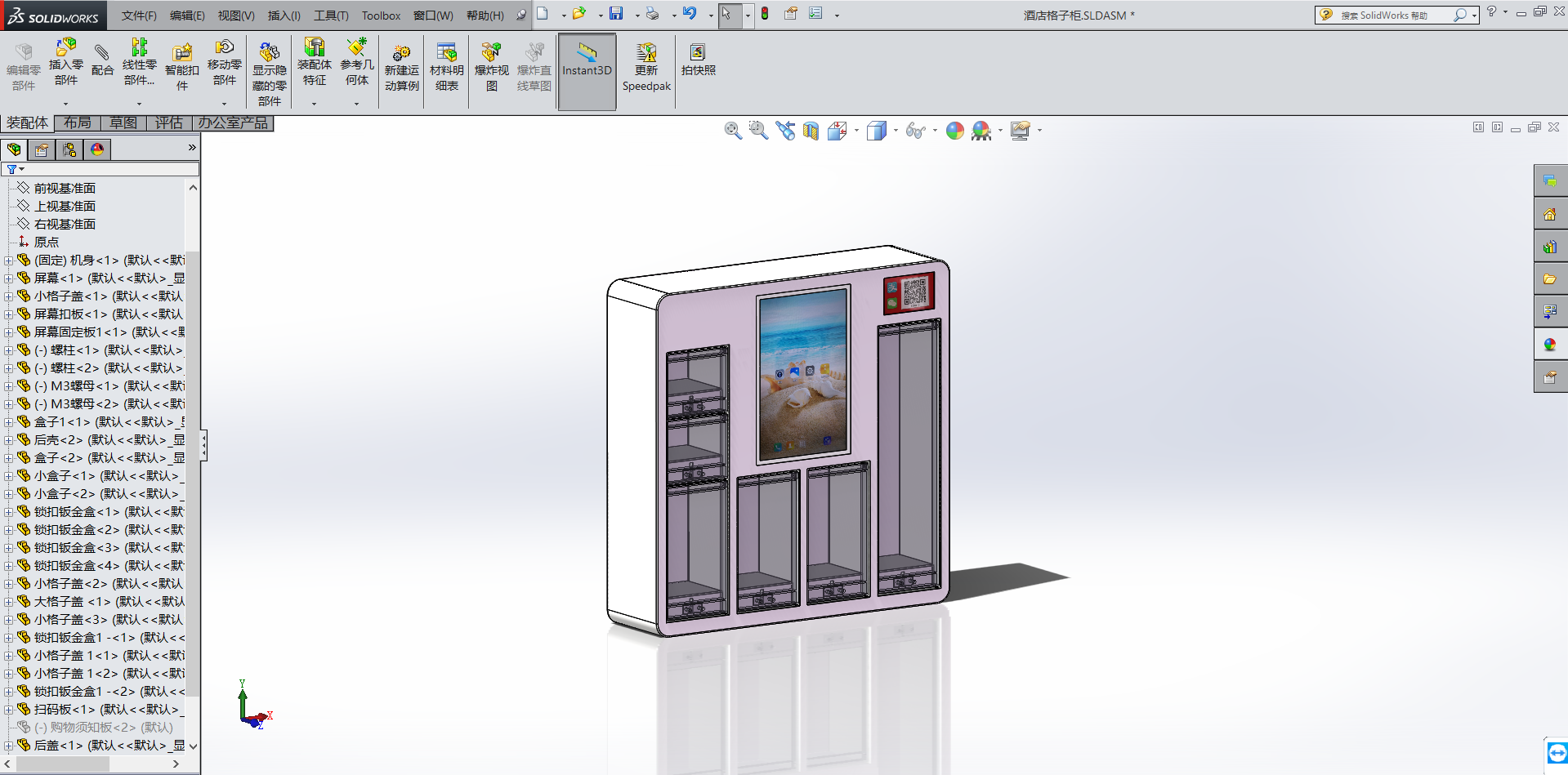This screenshot has width=1568, height=775.
Task: Open the Display Style dropdown arrow
Action: point(896,131)
